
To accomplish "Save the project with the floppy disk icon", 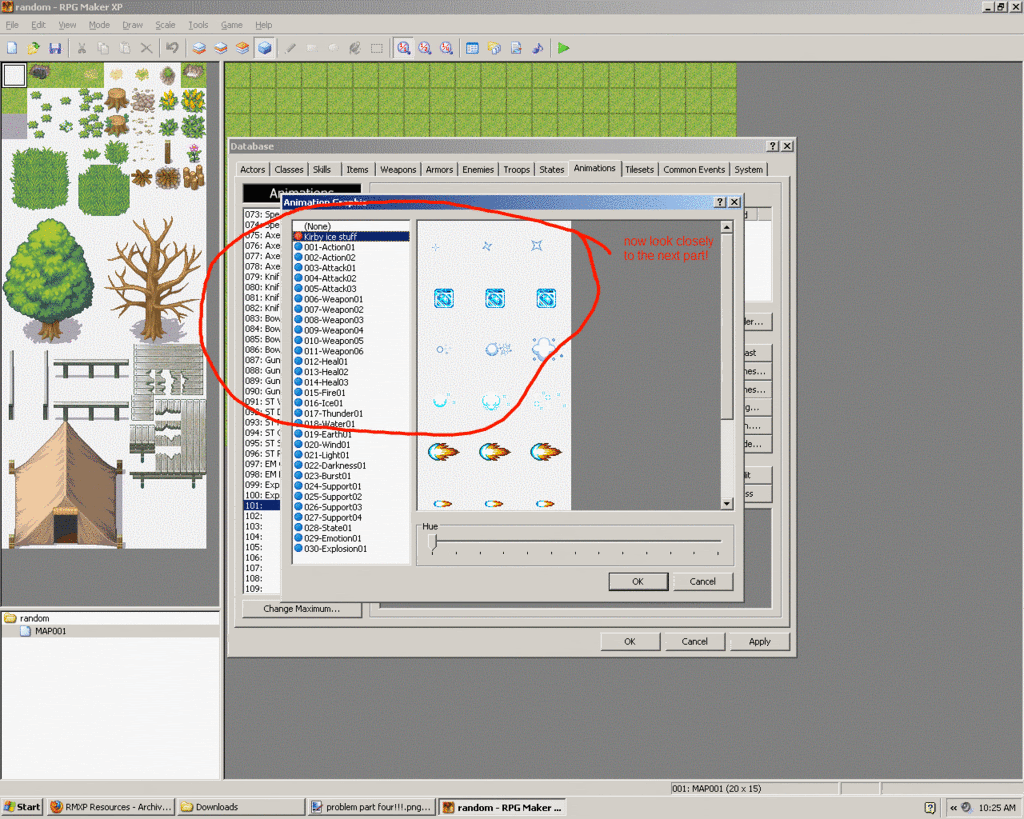I will [x=55, y=48].
